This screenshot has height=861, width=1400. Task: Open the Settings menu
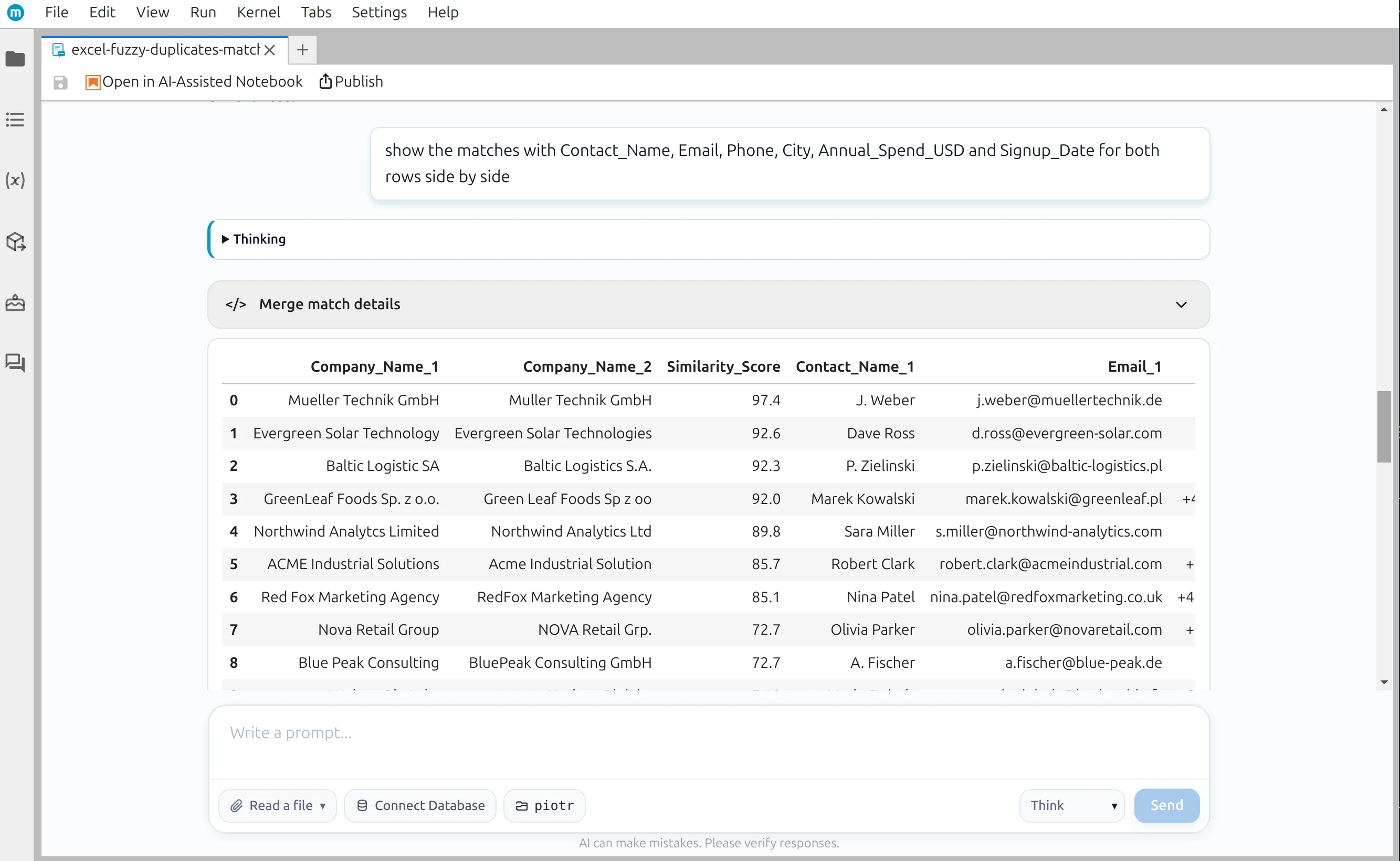pyautogui.click(x=379, y=12)
